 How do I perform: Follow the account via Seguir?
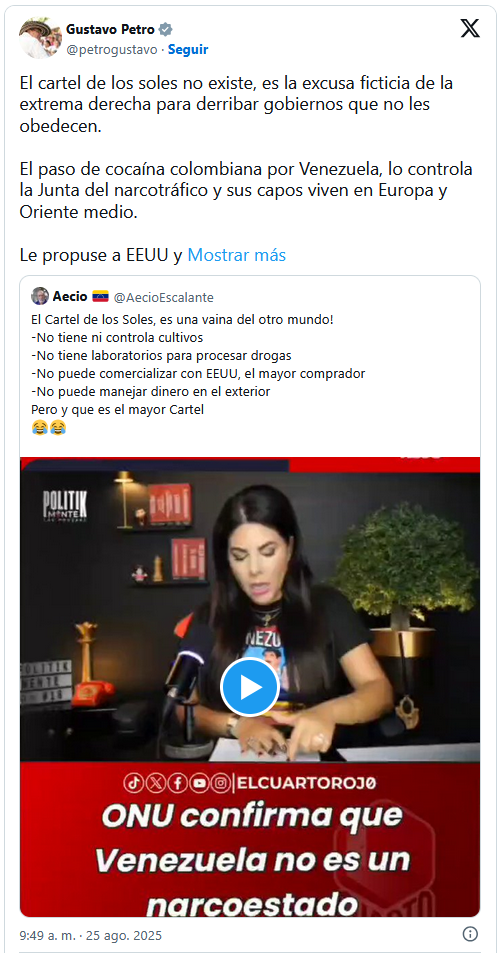click(188, 50)
